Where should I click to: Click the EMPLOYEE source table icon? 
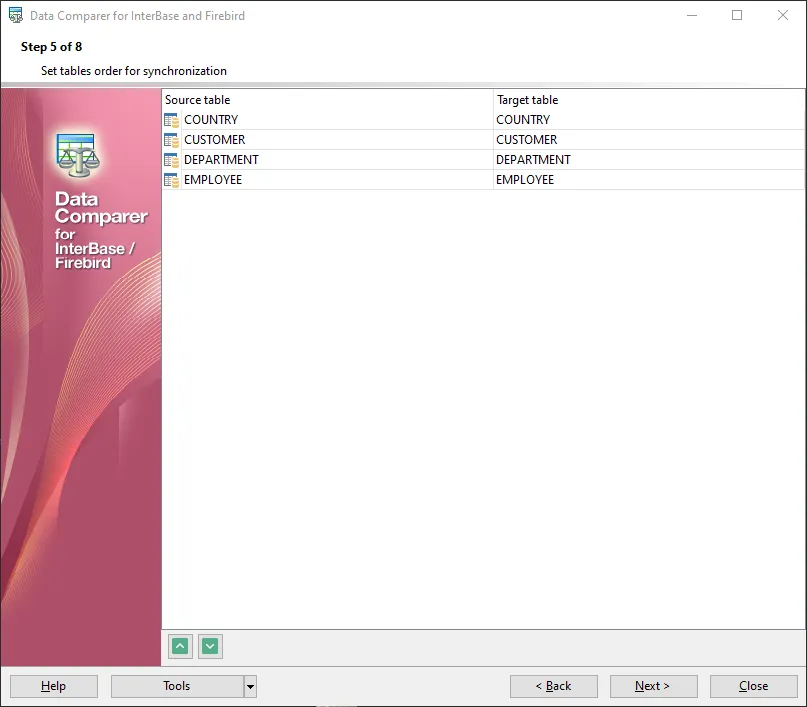171,180
